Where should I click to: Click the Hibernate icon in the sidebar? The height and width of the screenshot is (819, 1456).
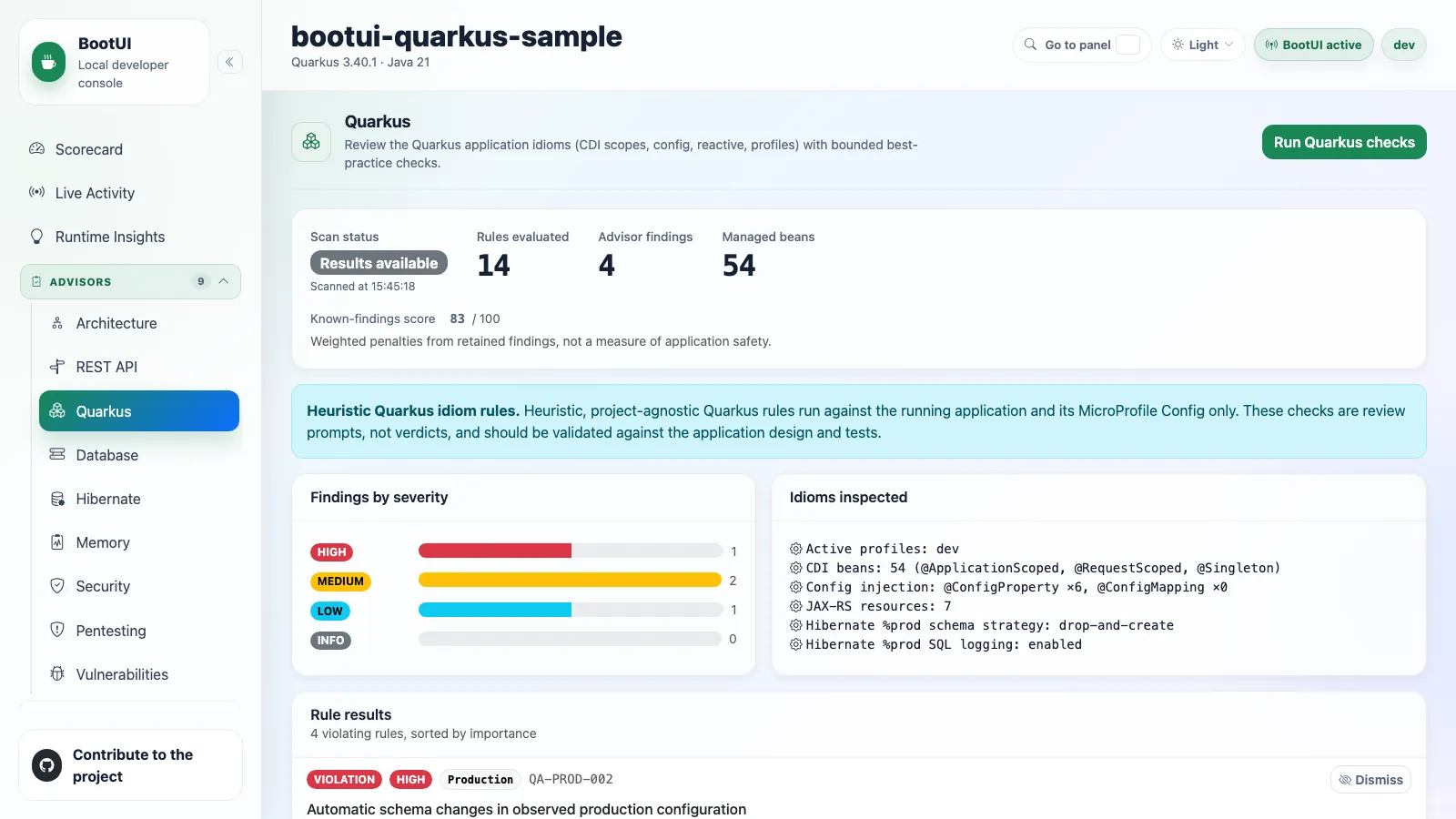coord(57,499)
